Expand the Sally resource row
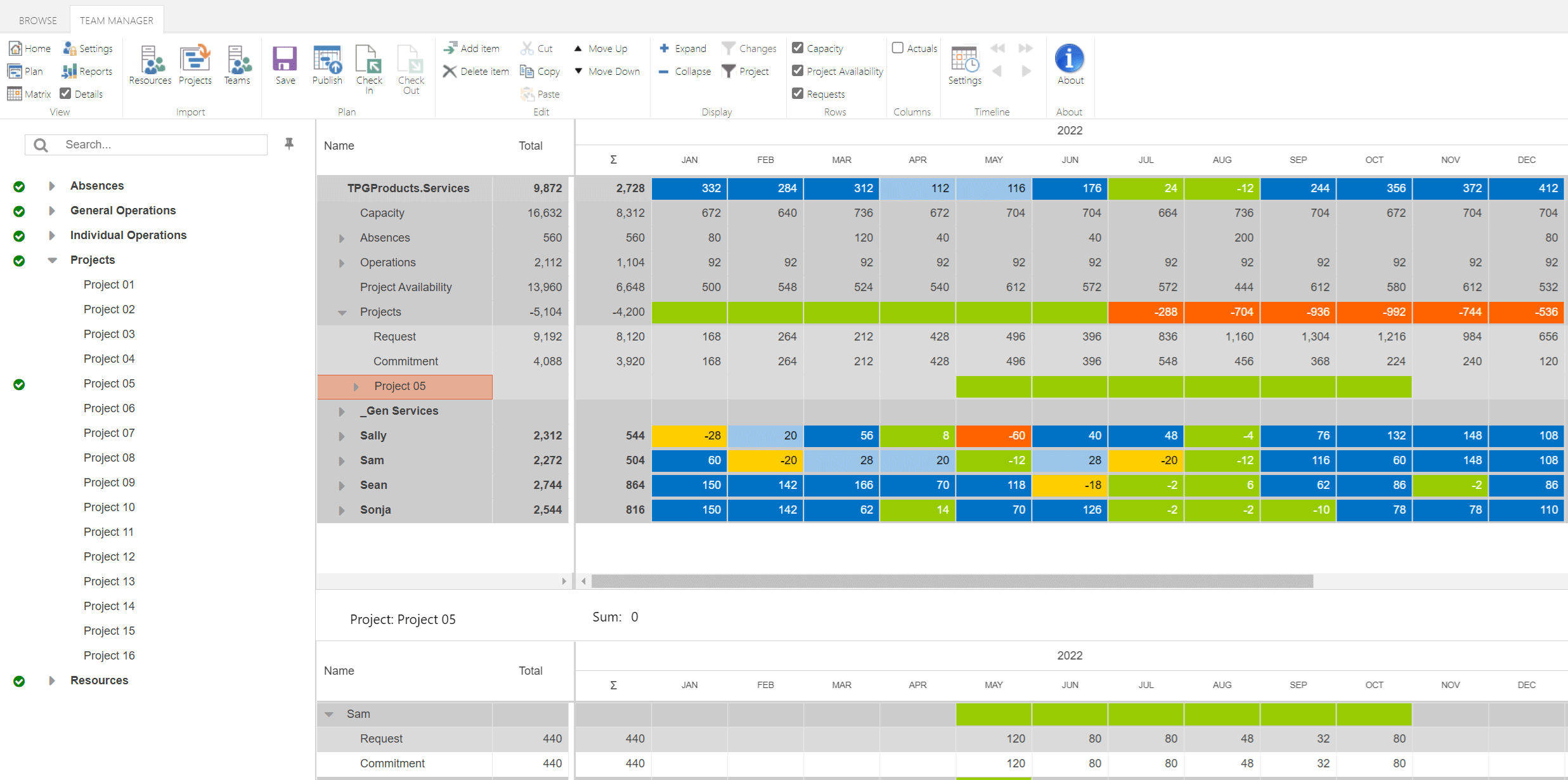1568x780 pixels. click(x=342, y=436)
